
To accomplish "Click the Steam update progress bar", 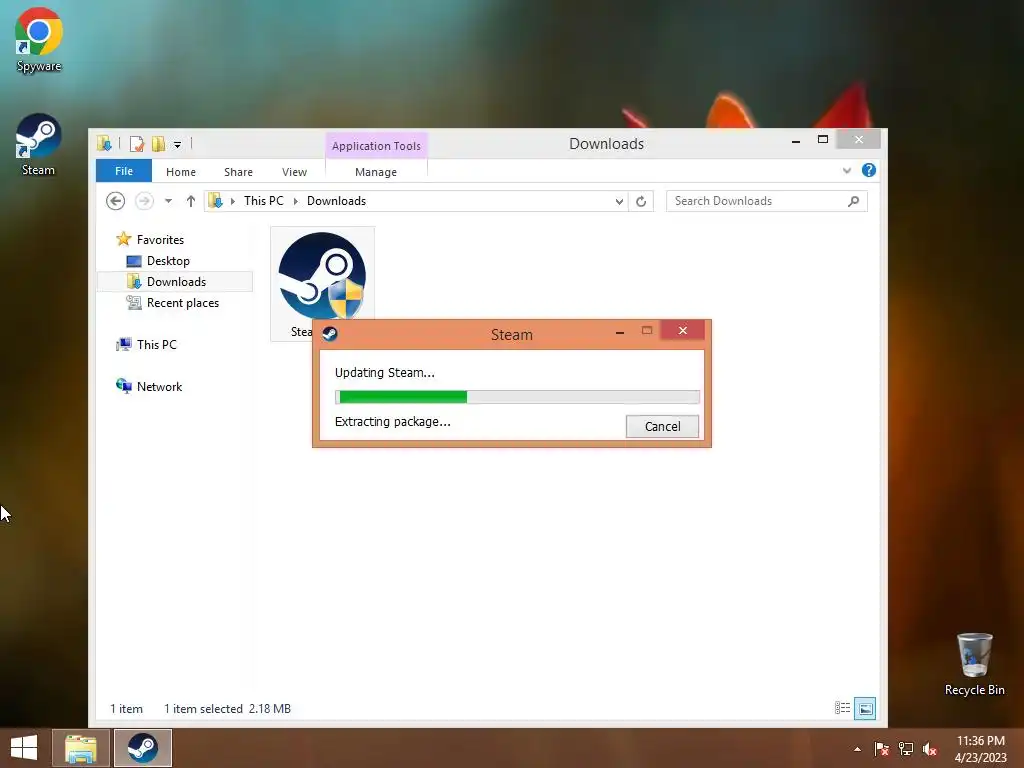I will coord(517,397).
